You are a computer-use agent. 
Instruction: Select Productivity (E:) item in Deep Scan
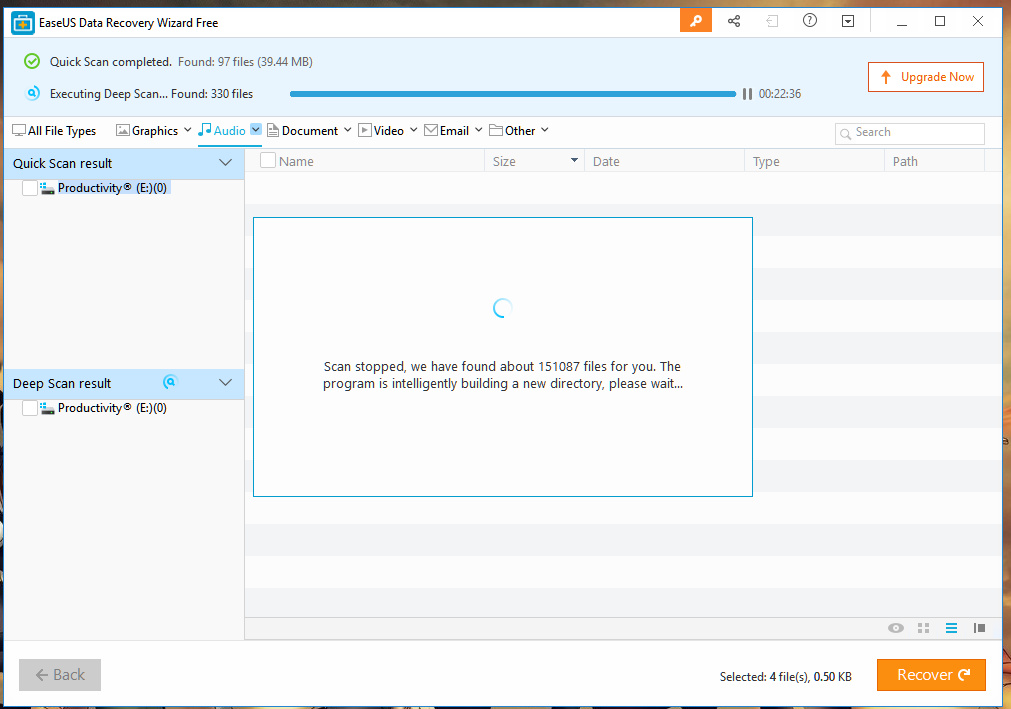[x=112, y=408]
